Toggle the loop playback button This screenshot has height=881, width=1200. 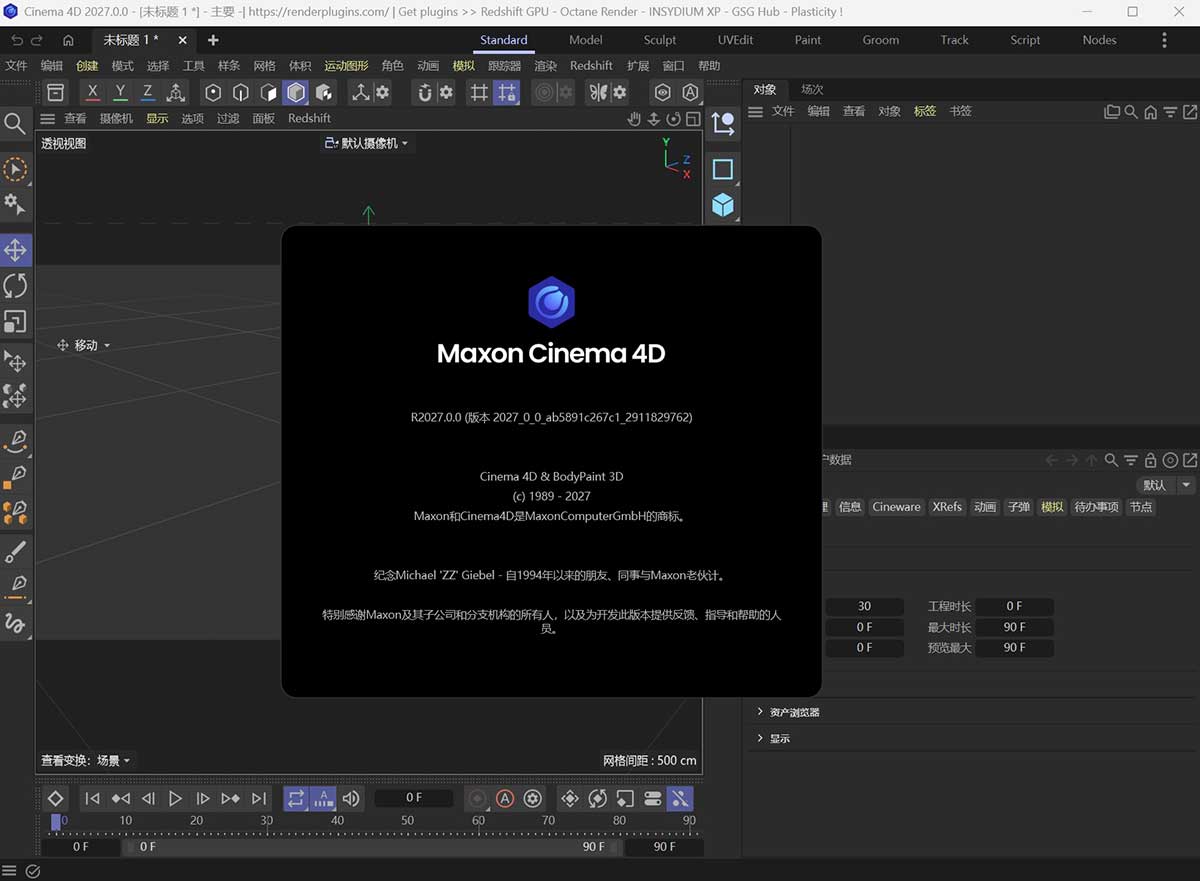tap(296, 798)
